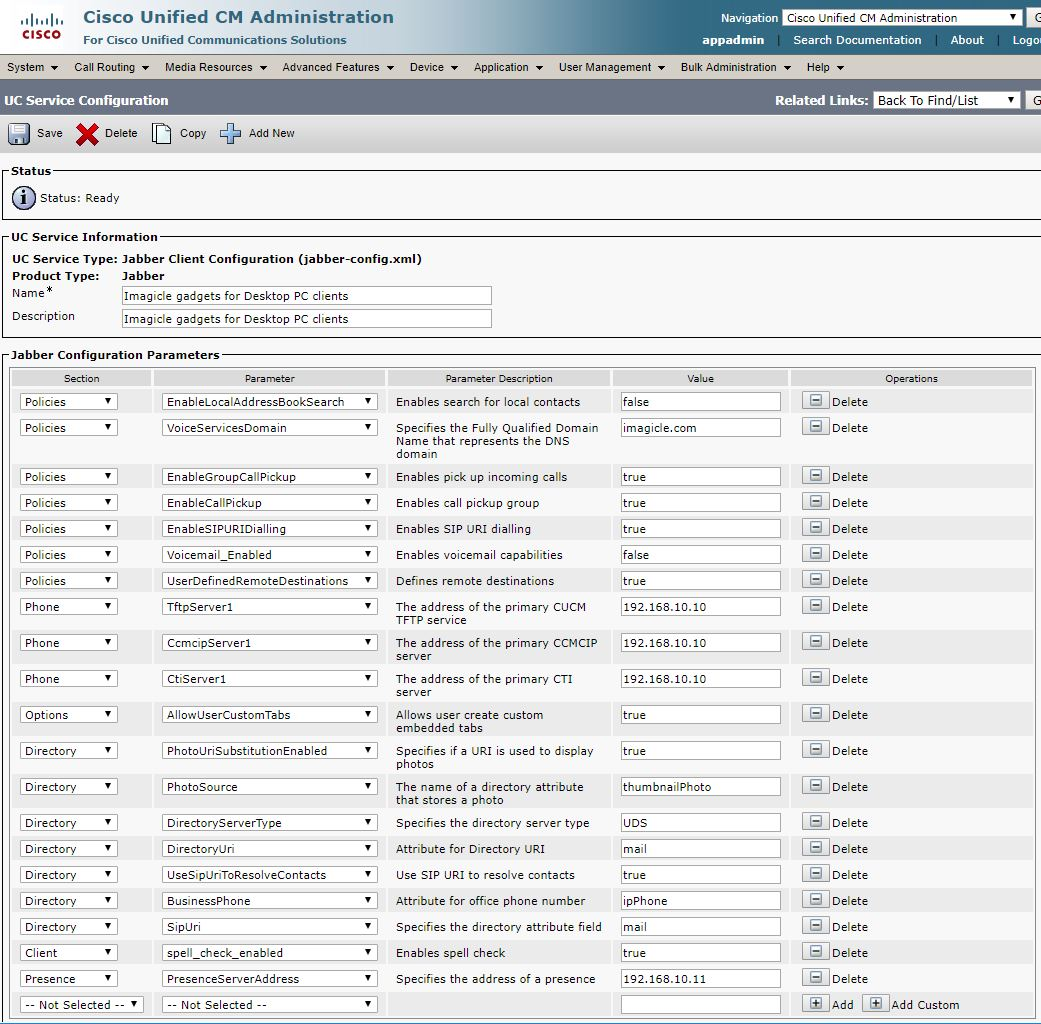Viewport: 1041px width, 1024px height.
Task: Click minus icon for PresenceServerAddress row
Action: (816, 978)
